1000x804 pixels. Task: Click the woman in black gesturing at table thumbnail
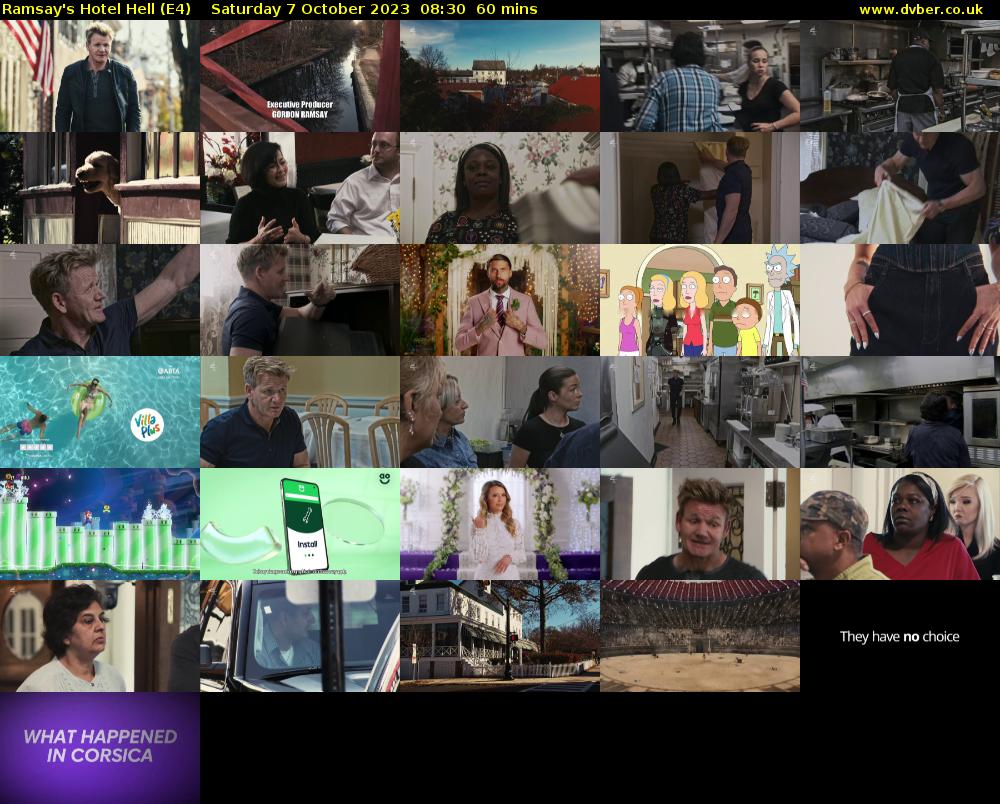tap(300, 188)
